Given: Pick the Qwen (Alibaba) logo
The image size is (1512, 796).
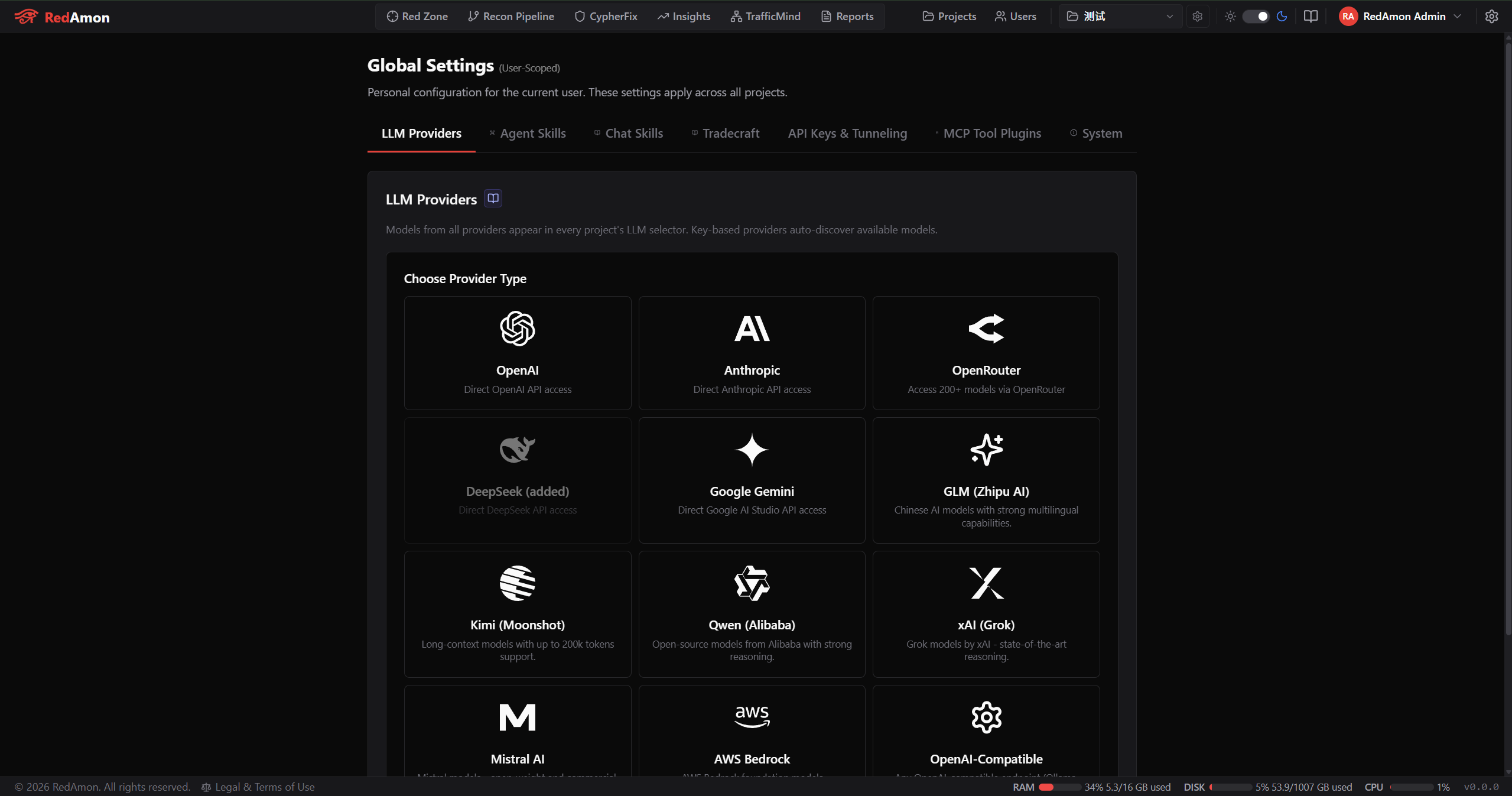Looking at the screenshot, I should click(752, 583).
